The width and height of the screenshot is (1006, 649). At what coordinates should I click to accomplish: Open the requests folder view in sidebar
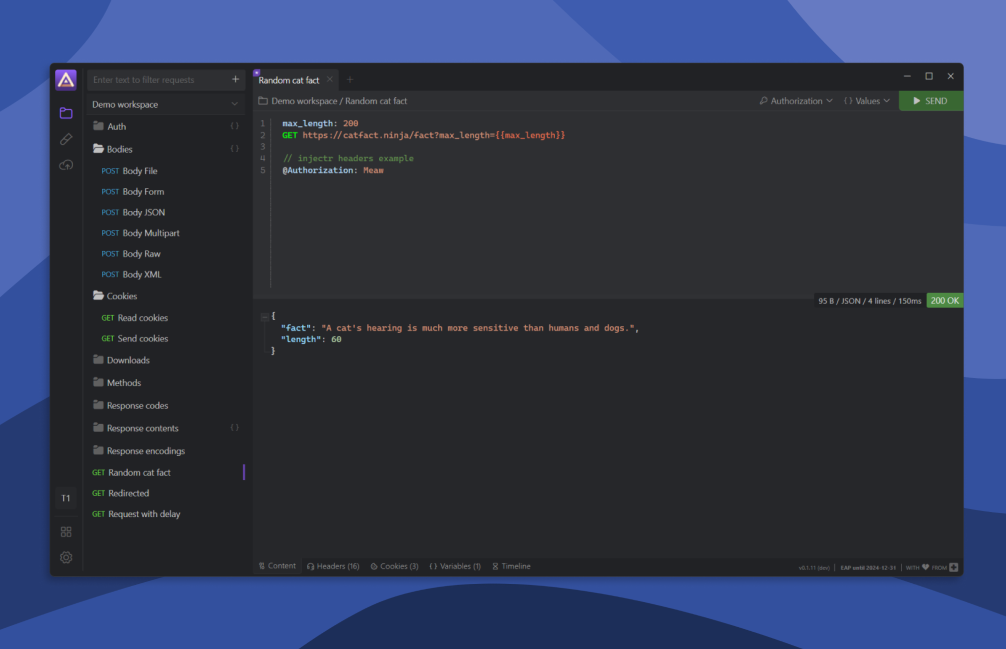[x=66, y=113]
